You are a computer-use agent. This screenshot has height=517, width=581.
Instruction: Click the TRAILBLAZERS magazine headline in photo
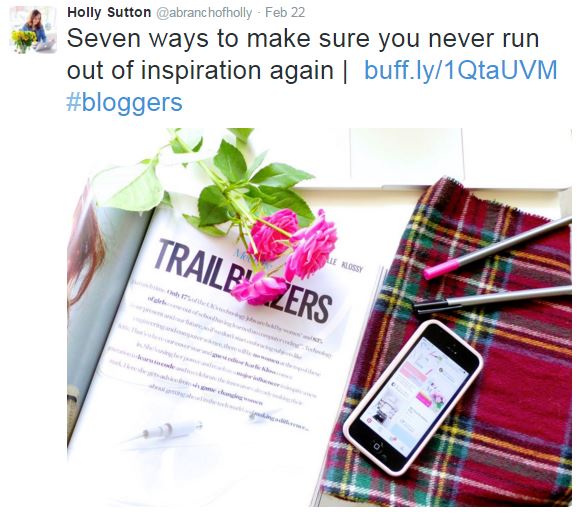243,280
